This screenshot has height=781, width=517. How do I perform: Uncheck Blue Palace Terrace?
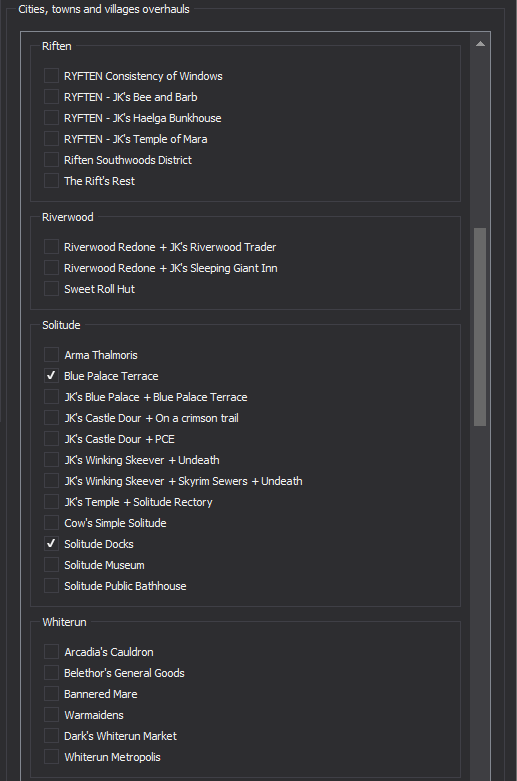(51, 376)
